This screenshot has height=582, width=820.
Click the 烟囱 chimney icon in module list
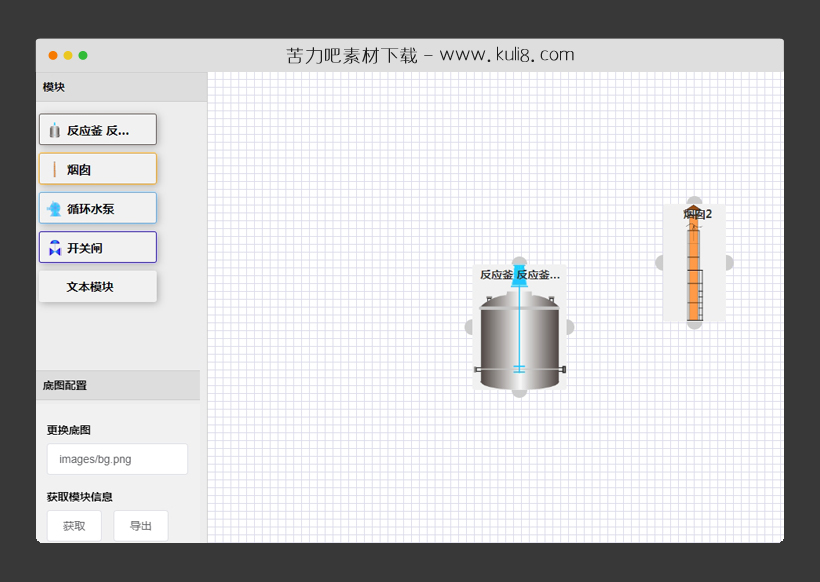(54, 169)
